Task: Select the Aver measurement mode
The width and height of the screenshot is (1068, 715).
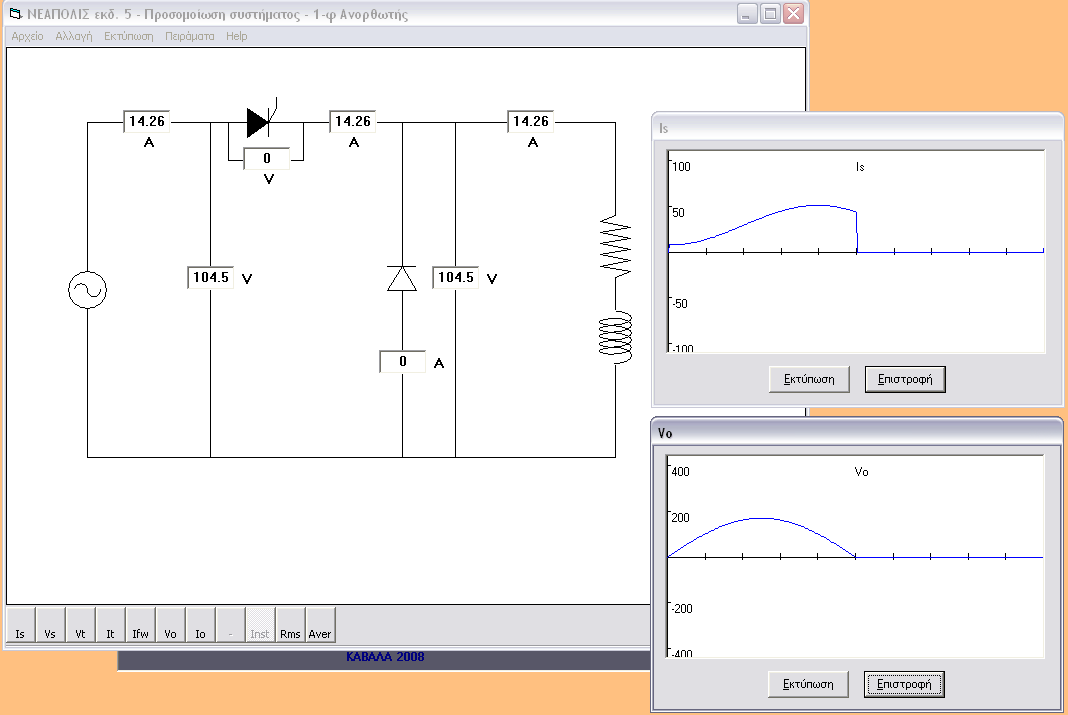Action: [x=320, y=625]
